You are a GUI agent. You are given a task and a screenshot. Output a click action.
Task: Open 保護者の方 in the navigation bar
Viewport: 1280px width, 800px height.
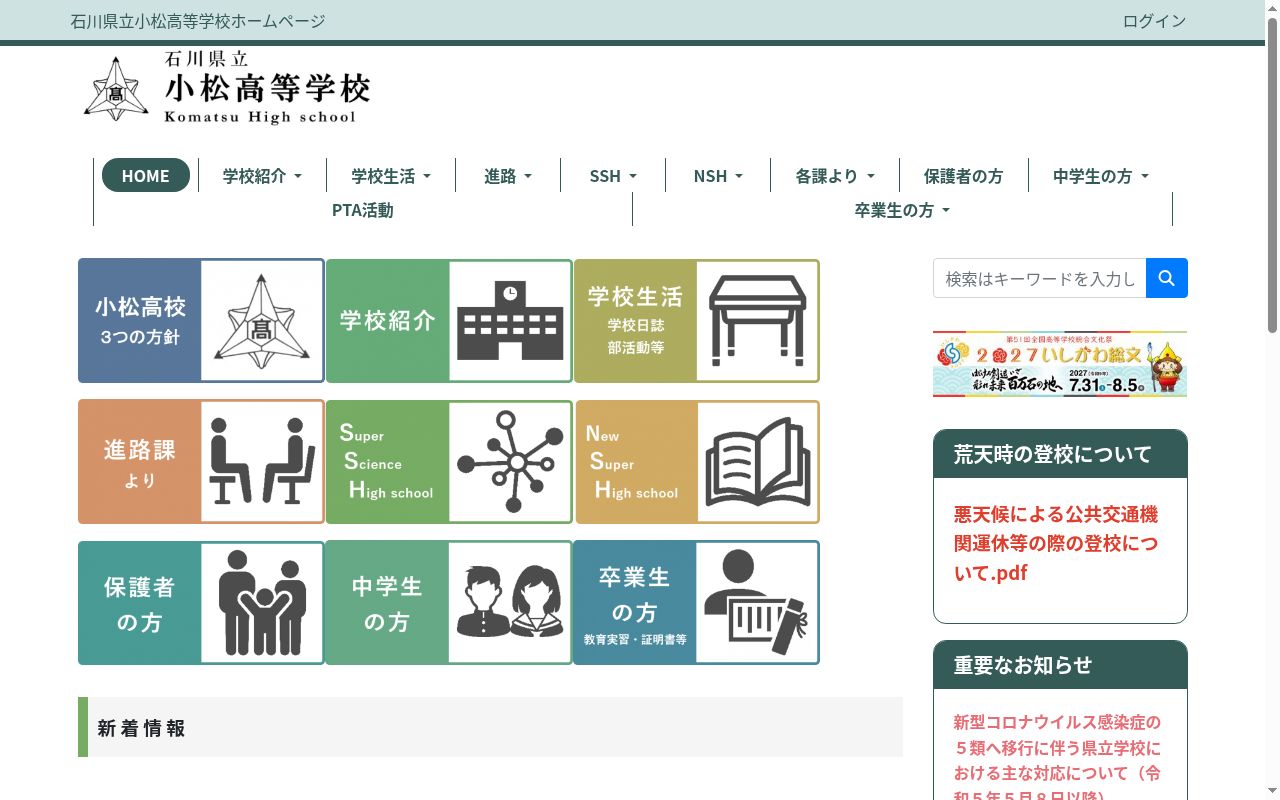[x=963, y=175]
